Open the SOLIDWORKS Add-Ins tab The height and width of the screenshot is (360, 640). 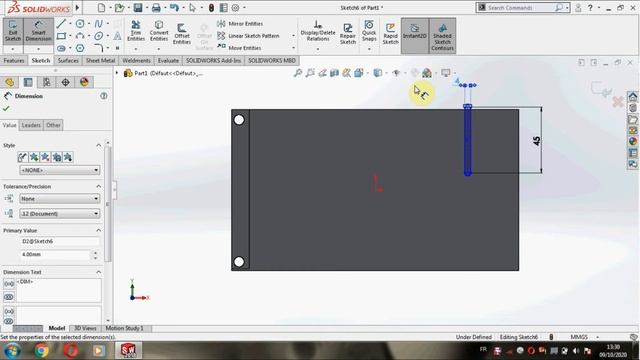point(213,60)
